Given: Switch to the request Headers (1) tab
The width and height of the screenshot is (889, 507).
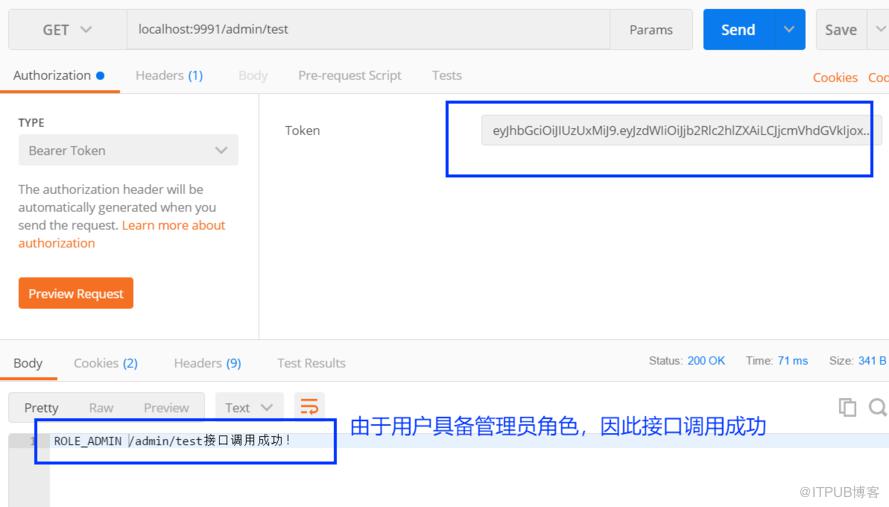Looking at the screenshot, I should point(169,75).
